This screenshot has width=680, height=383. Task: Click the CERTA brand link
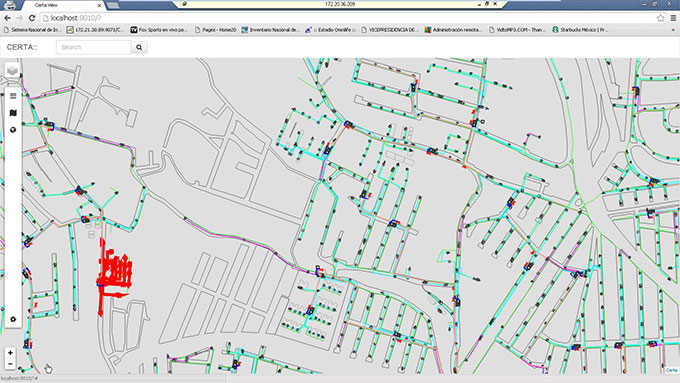(22, 47)
